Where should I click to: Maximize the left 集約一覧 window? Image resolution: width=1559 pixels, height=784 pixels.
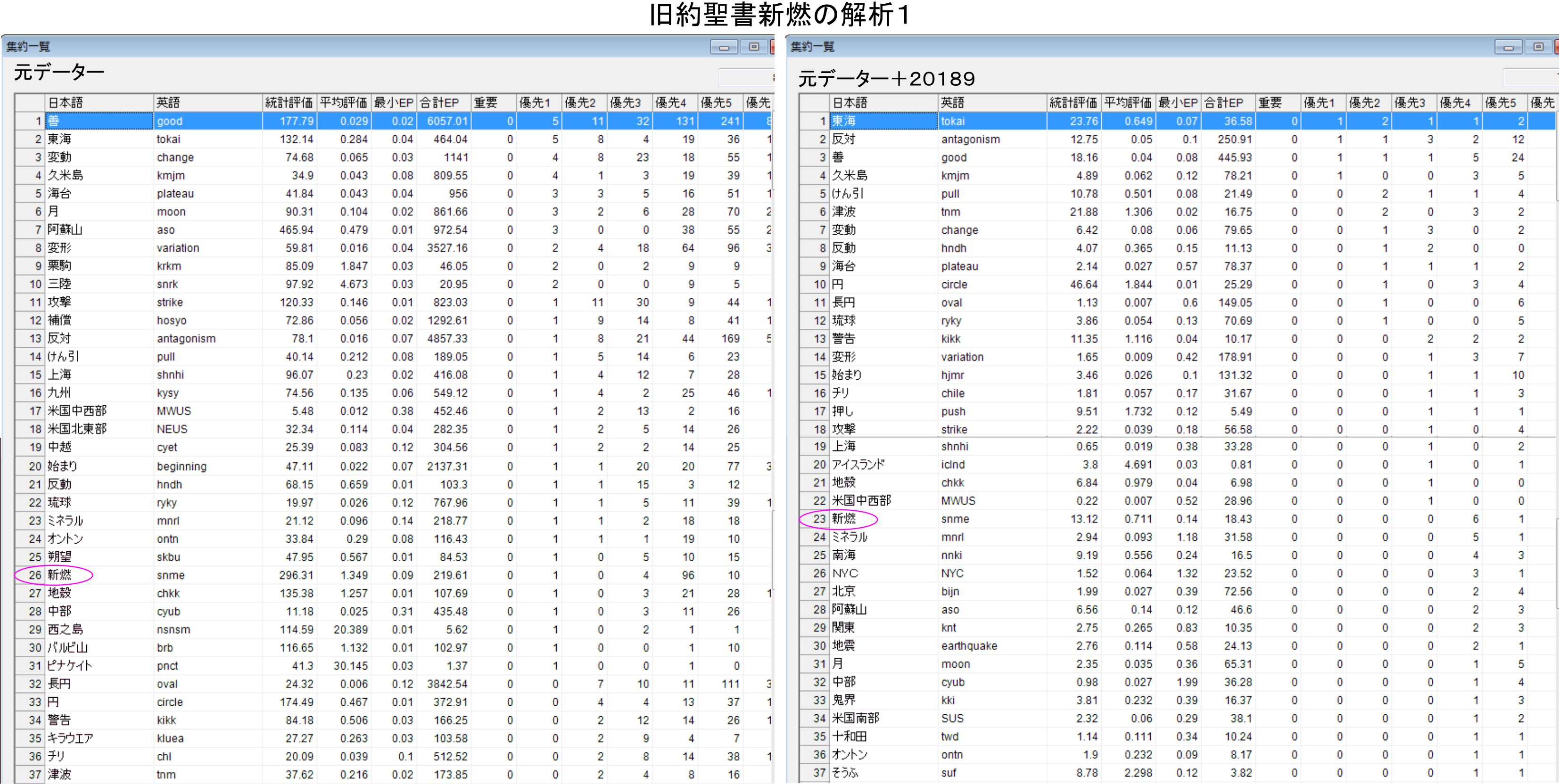(x=754, y=47)
